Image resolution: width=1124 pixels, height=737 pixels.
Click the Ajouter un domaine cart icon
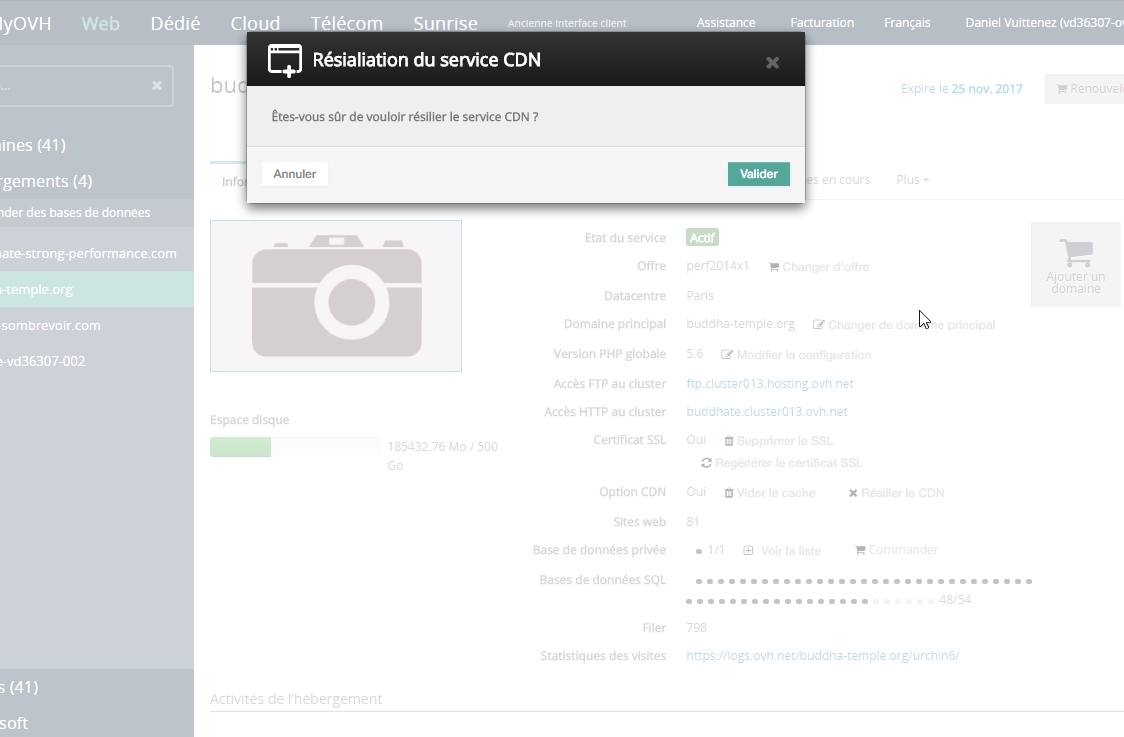1075,252
